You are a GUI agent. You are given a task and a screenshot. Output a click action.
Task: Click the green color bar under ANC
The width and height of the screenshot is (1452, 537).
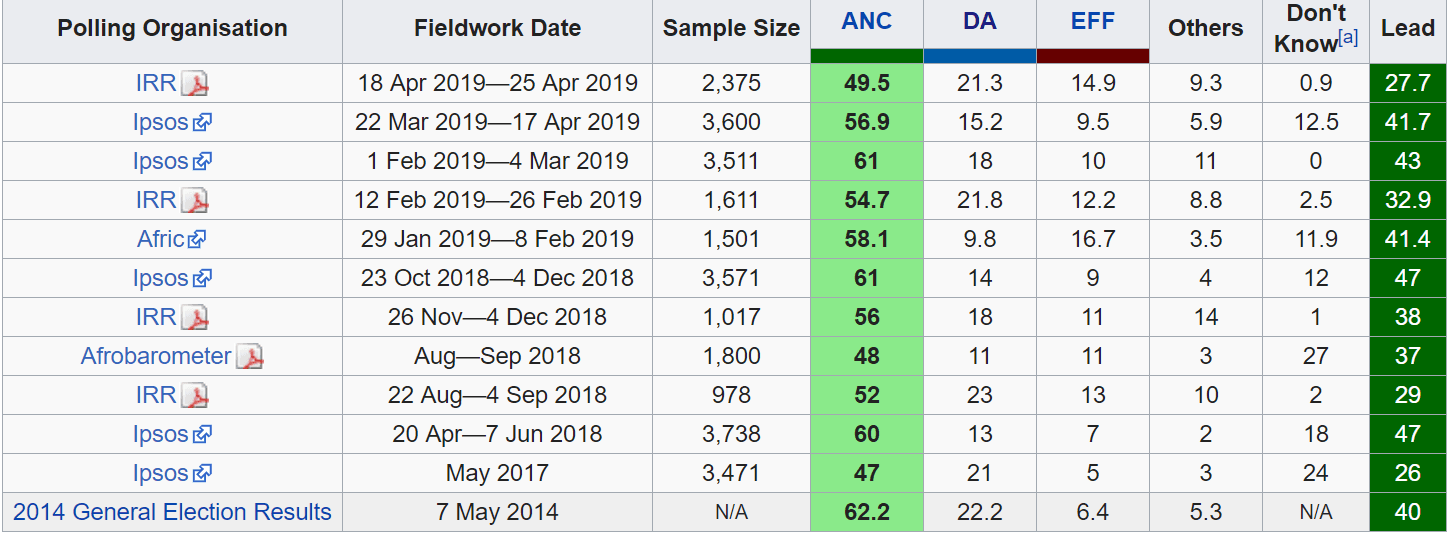pos(866,56)
